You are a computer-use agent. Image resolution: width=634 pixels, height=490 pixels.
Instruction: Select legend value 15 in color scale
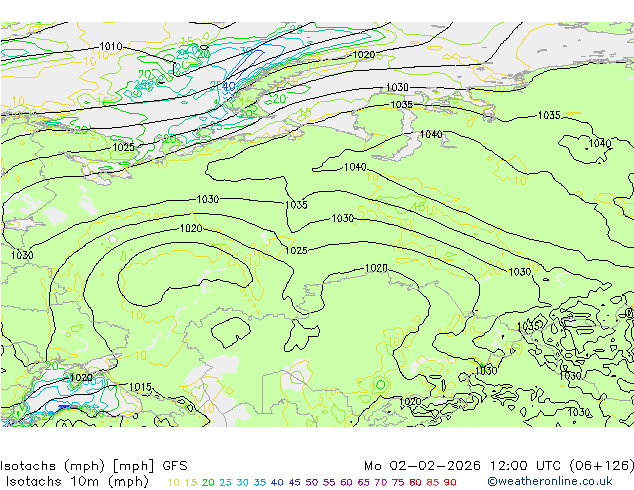(x=191, y=482)
